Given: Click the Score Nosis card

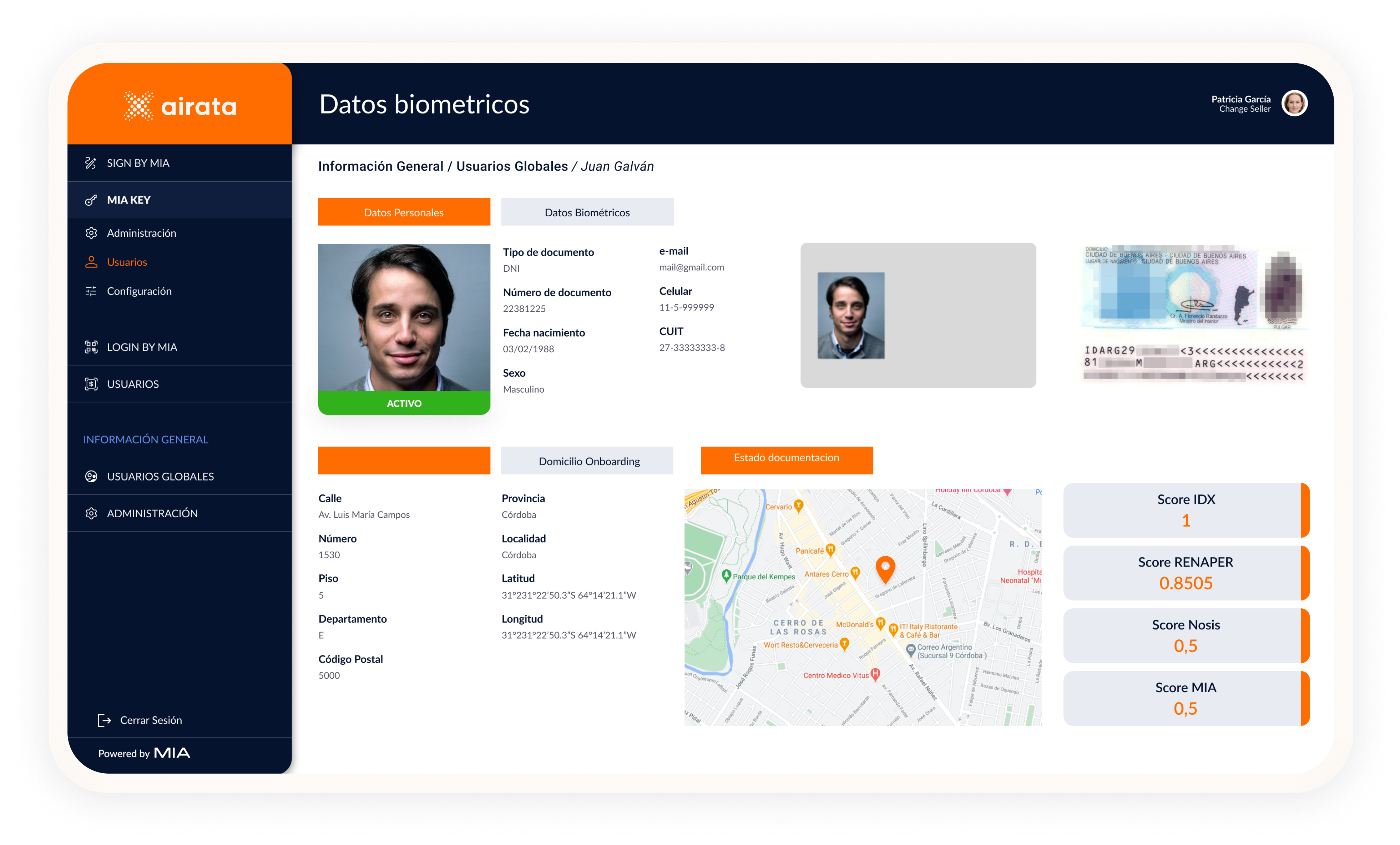Looking at the screenshot, I should coord(1186,636).
